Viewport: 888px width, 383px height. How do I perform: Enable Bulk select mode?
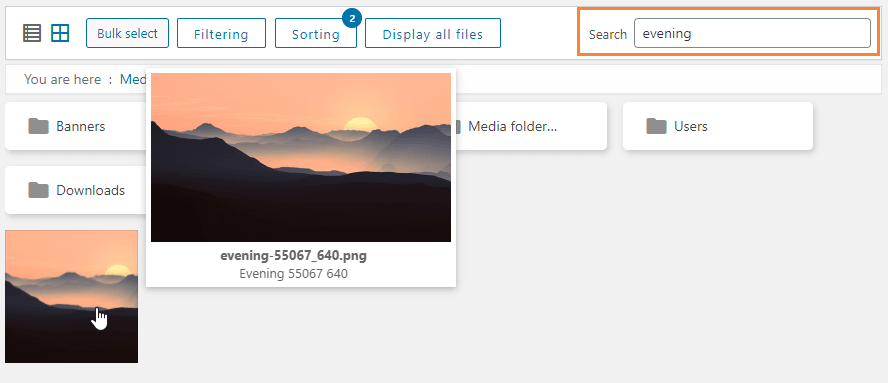127,33
